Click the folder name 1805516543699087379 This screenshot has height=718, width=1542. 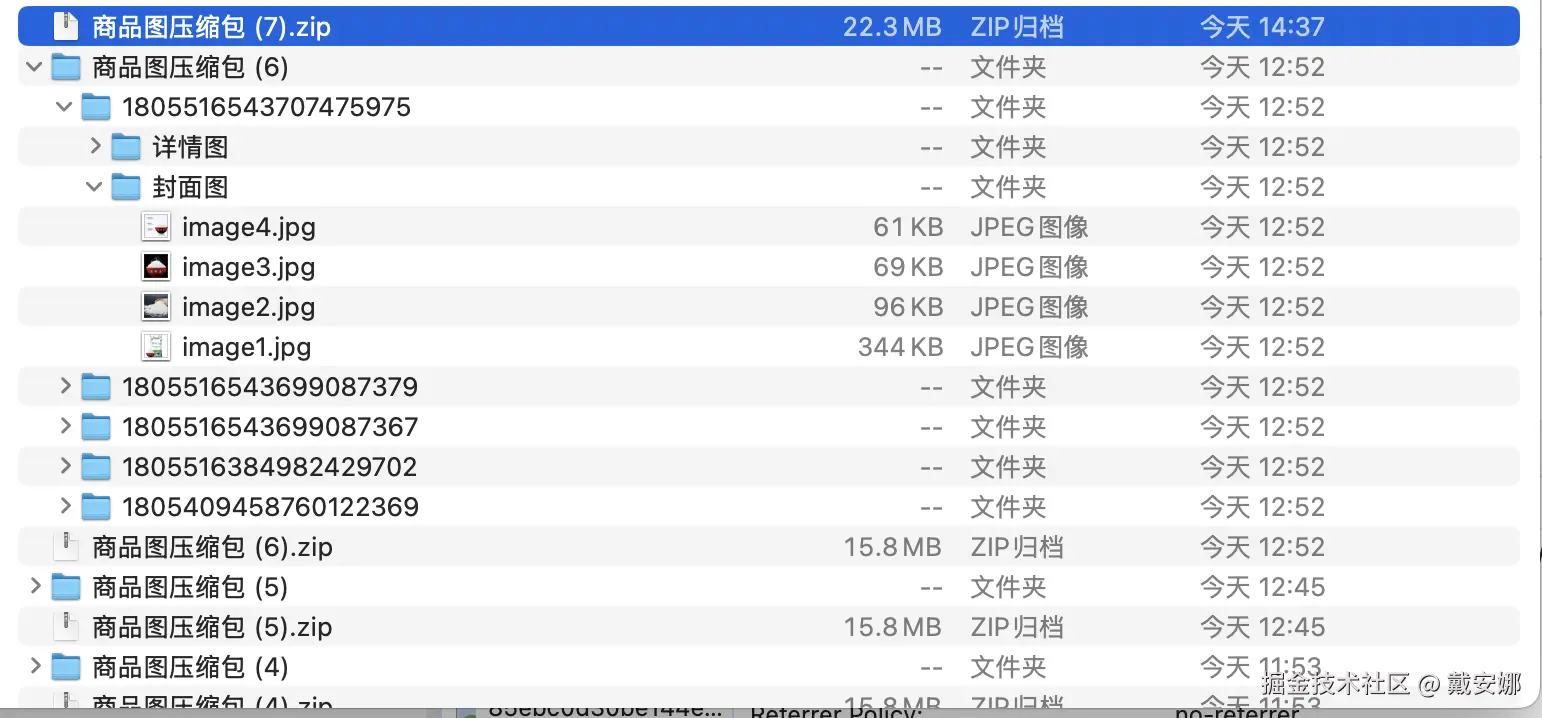[270, 387]
